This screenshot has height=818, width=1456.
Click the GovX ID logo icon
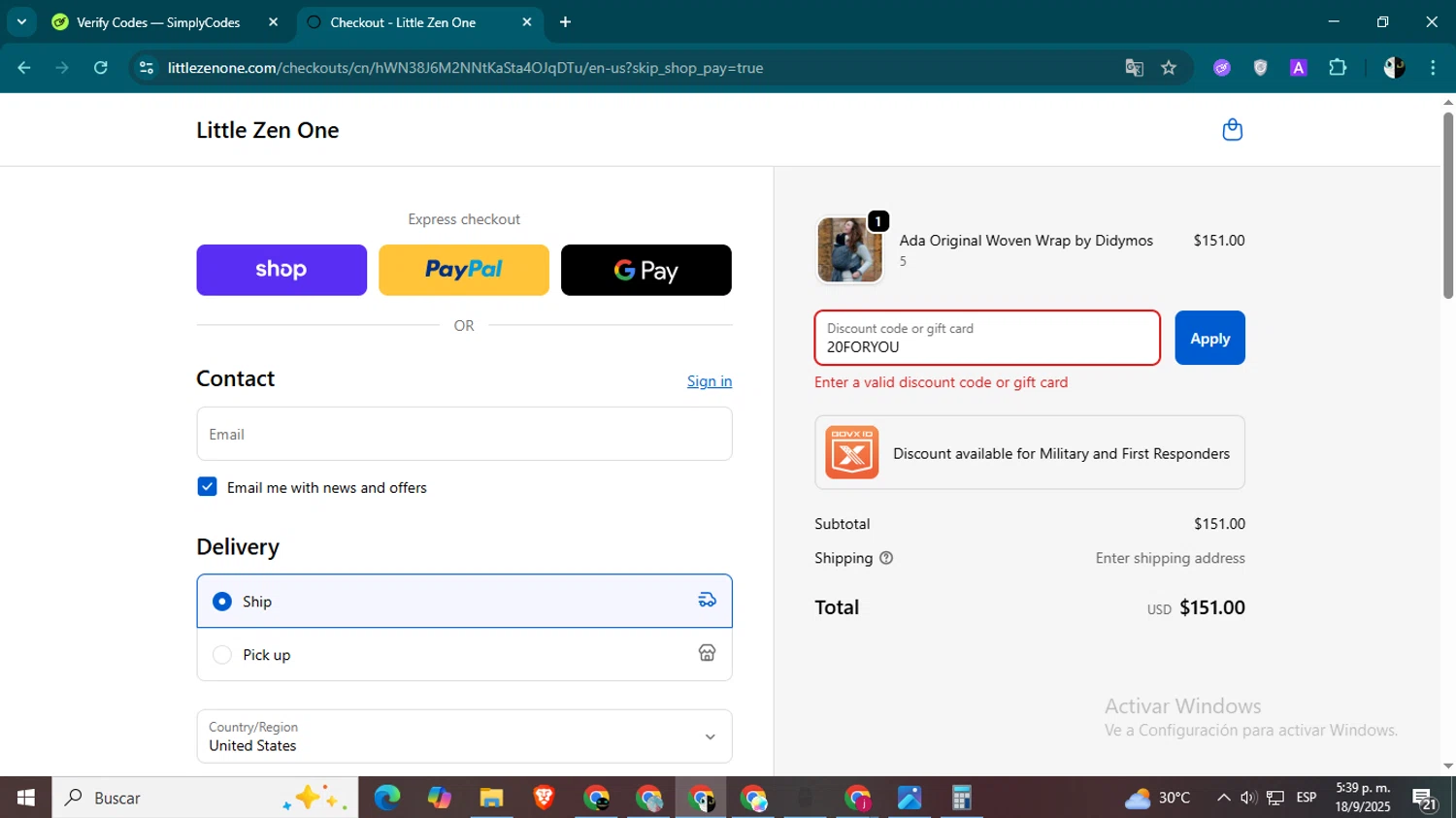851,452
